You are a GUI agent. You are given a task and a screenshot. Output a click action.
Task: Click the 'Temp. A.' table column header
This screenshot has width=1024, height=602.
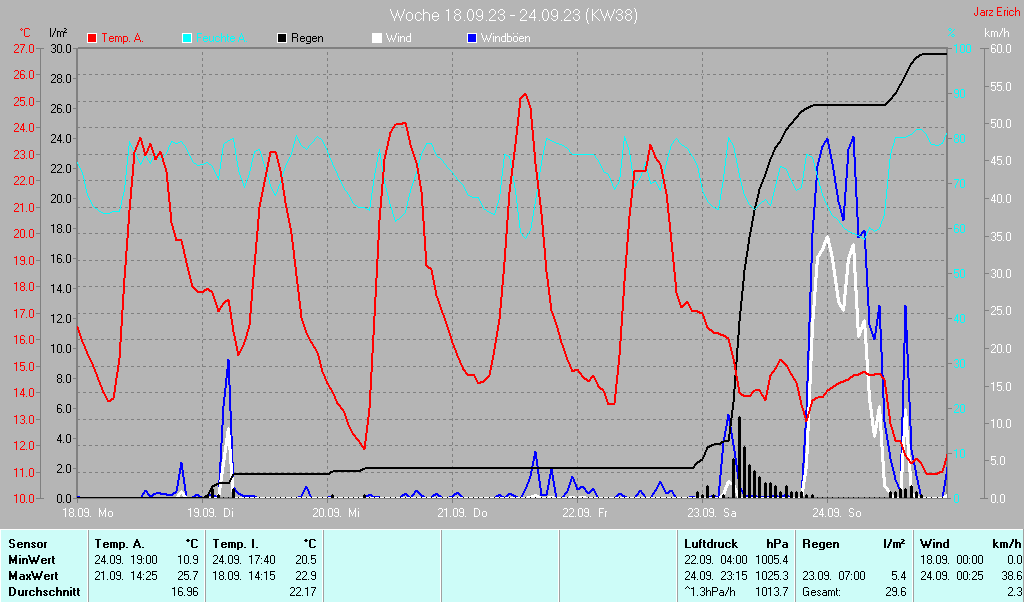[x=120, y=544]
